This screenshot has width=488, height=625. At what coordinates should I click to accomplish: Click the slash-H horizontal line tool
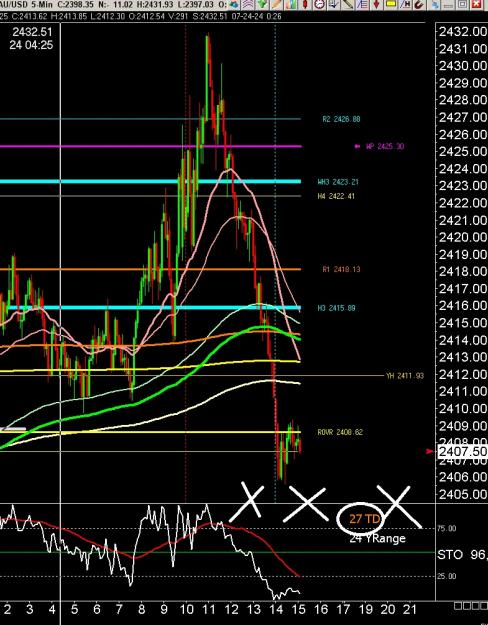tap(405, 4)
